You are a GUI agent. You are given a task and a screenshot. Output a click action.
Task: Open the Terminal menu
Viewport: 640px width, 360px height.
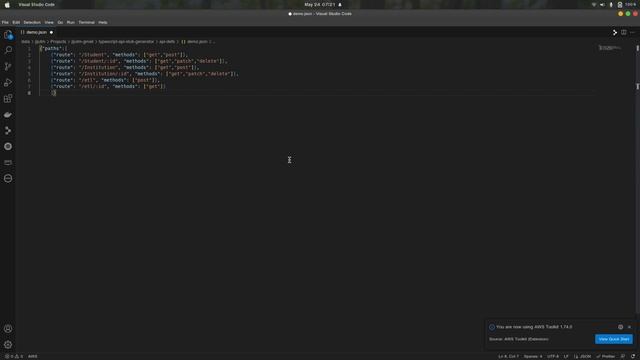pos(87,22)
